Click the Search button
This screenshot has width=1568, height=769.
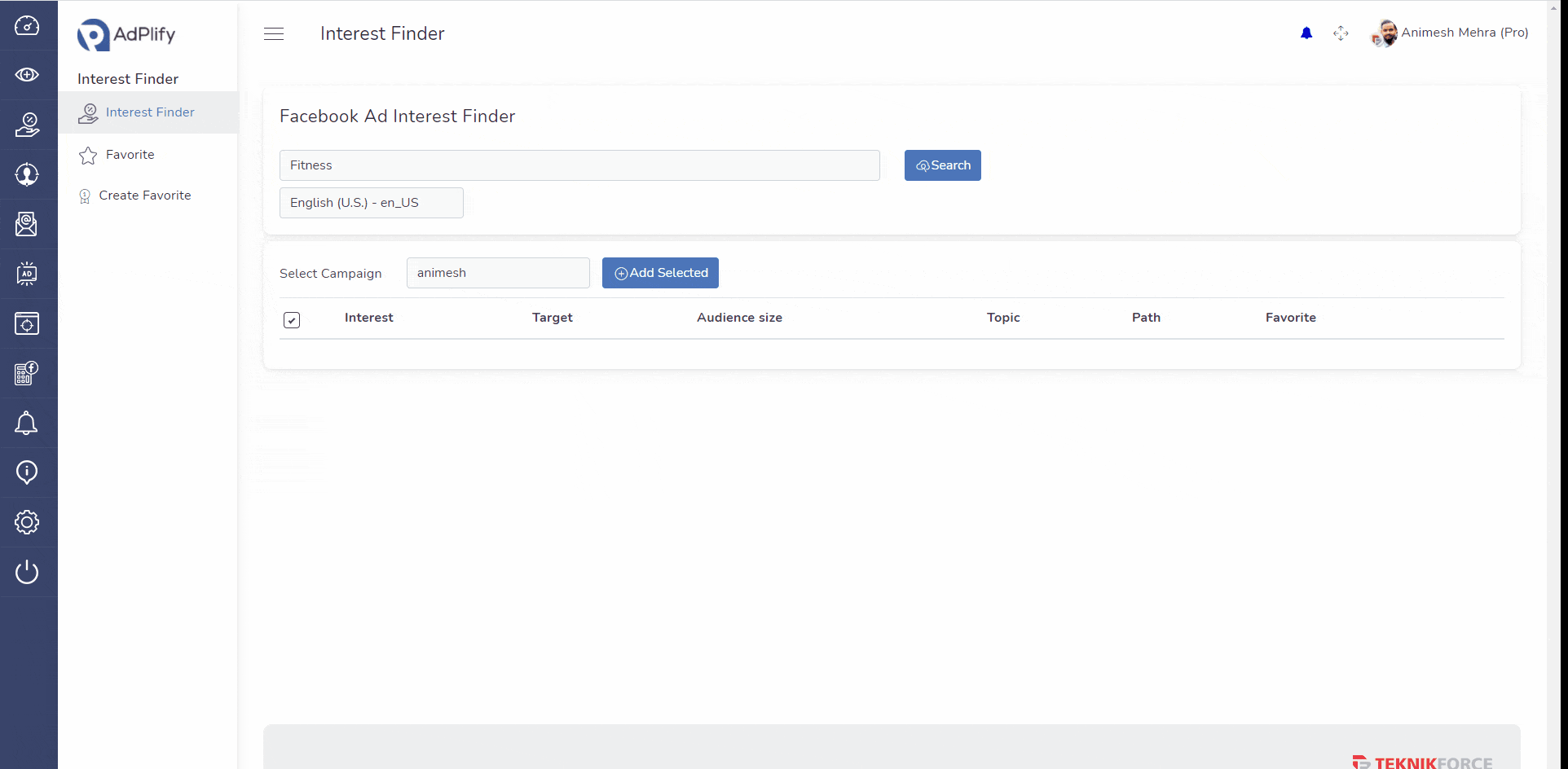tap(942, 165)
